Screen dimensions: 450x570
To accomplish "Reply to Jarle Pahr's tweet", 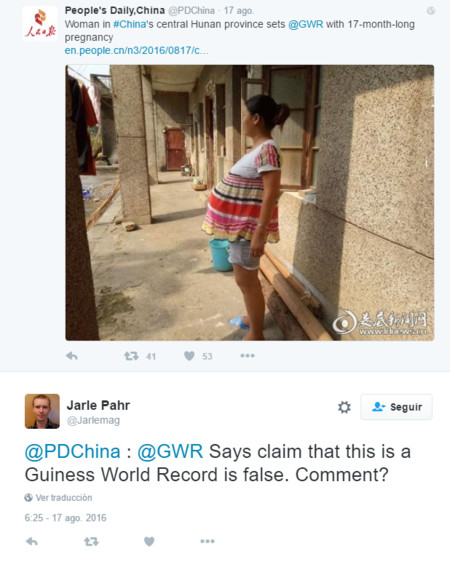I will [x=32, y=542].
